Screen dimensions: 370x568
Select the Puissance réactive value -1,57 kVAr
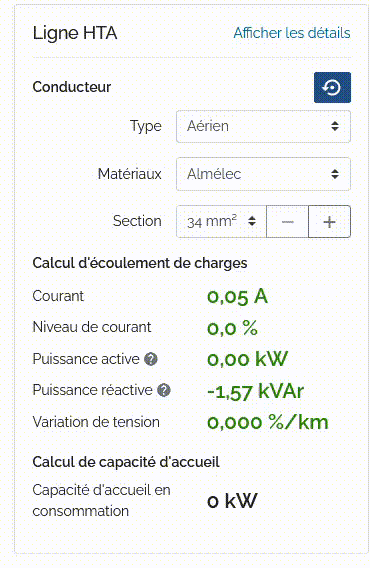pyautogui.click(x=255, y=392)
